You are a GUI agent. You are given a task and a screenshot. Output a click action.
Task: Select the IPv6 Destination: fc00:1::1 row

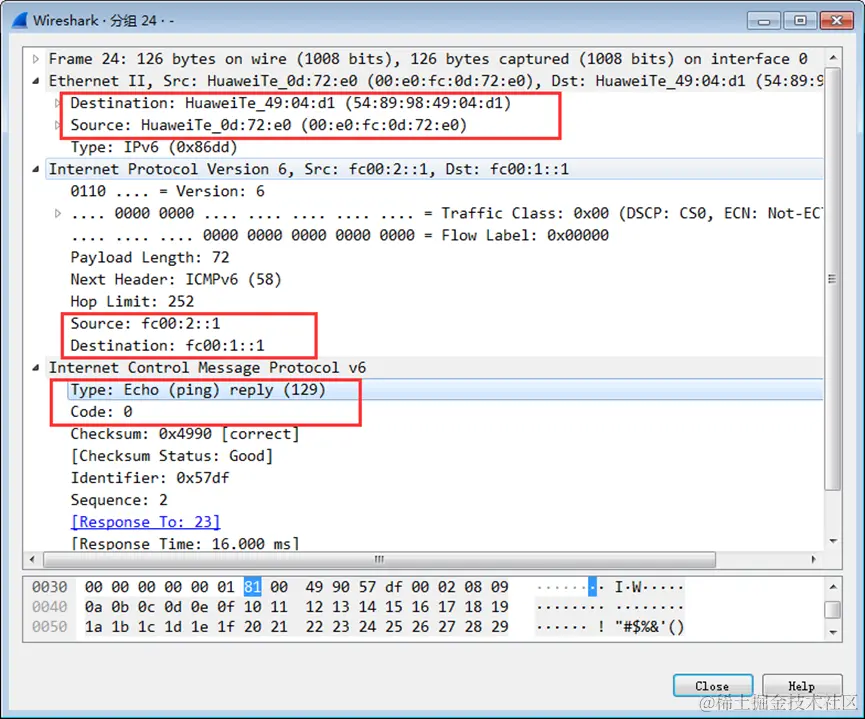click(x=167, y=346)
